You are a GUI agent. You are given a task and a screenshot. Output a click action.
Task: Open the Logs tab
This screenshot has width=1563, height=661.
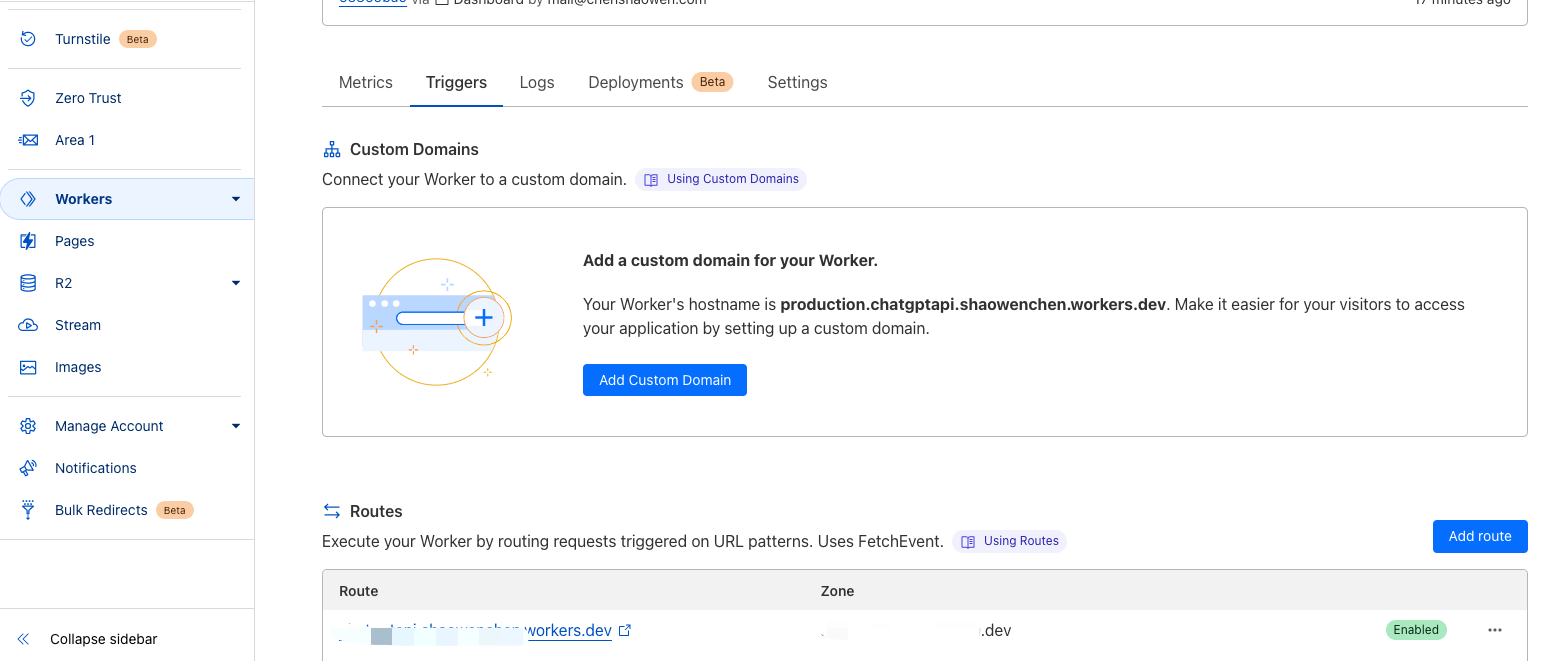pos(537,82)
